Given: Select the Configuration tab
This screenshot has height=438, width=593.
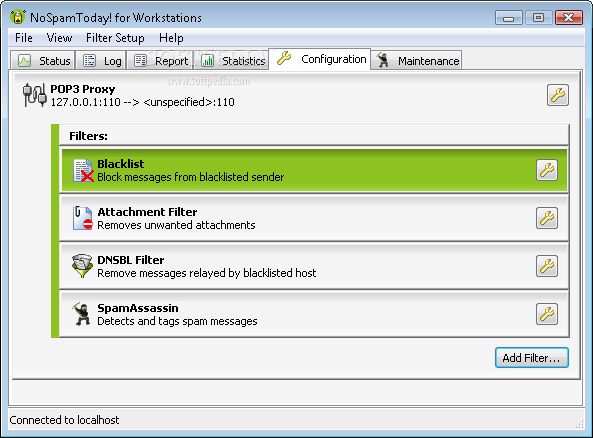Looking at the screenshot, I should [320, 59].
